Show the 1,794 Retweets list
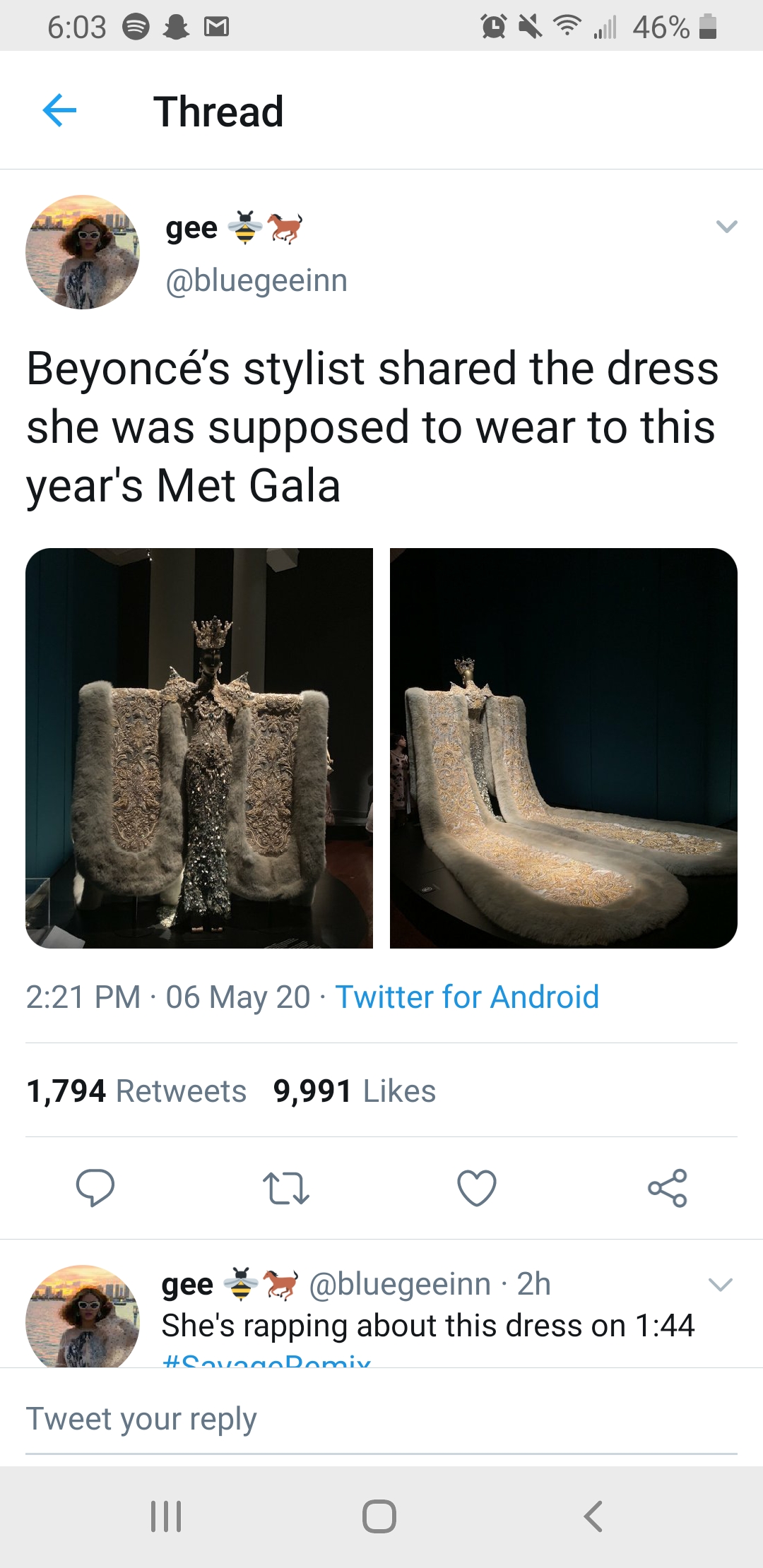 point(136,1091)
